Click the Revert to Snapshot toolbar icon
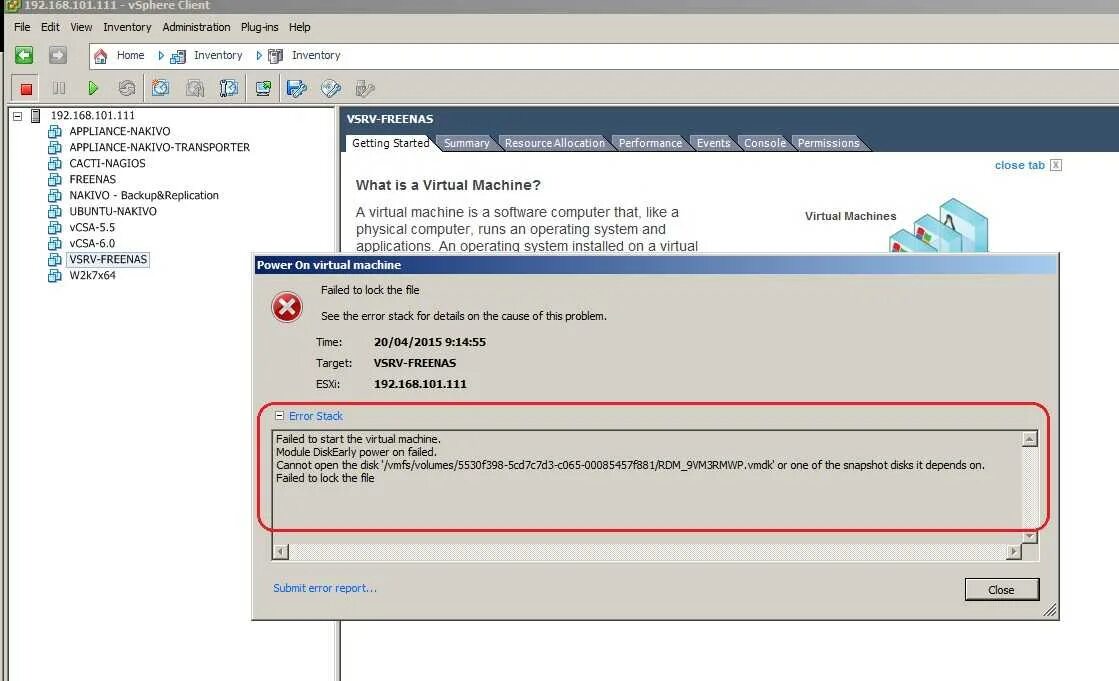Screen dimensions: 1119x681 [x=195, y=88]
